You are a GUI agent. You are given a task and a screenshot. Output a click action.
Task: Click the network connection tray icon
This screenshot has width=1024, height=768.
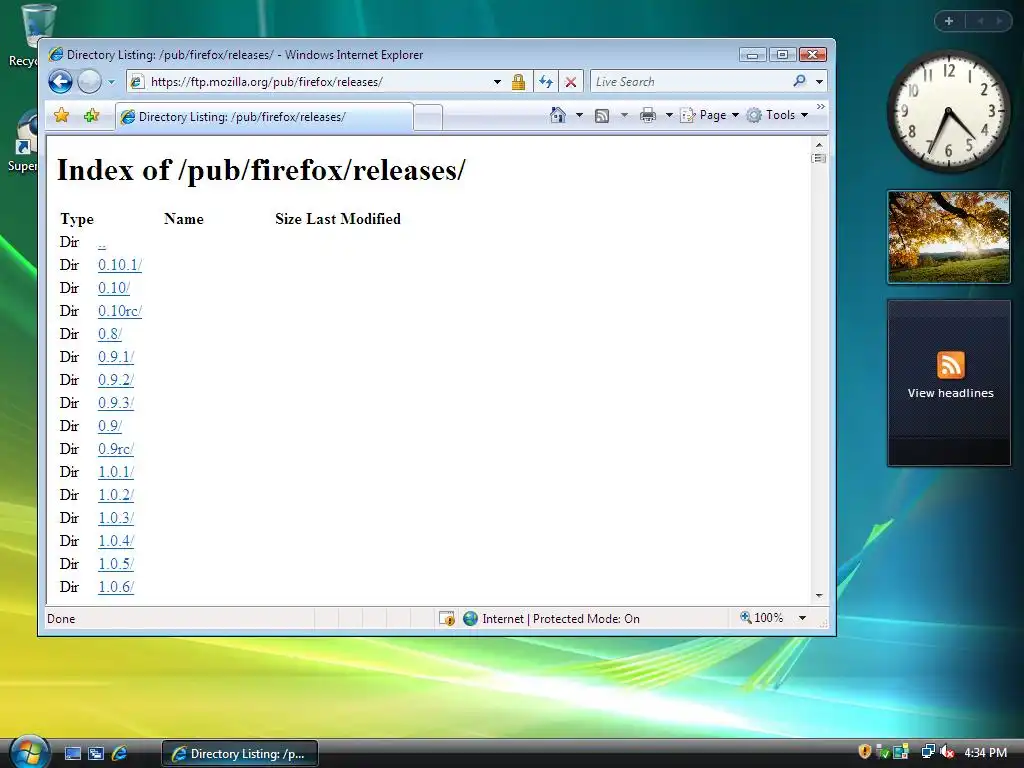tap(928, 752)
